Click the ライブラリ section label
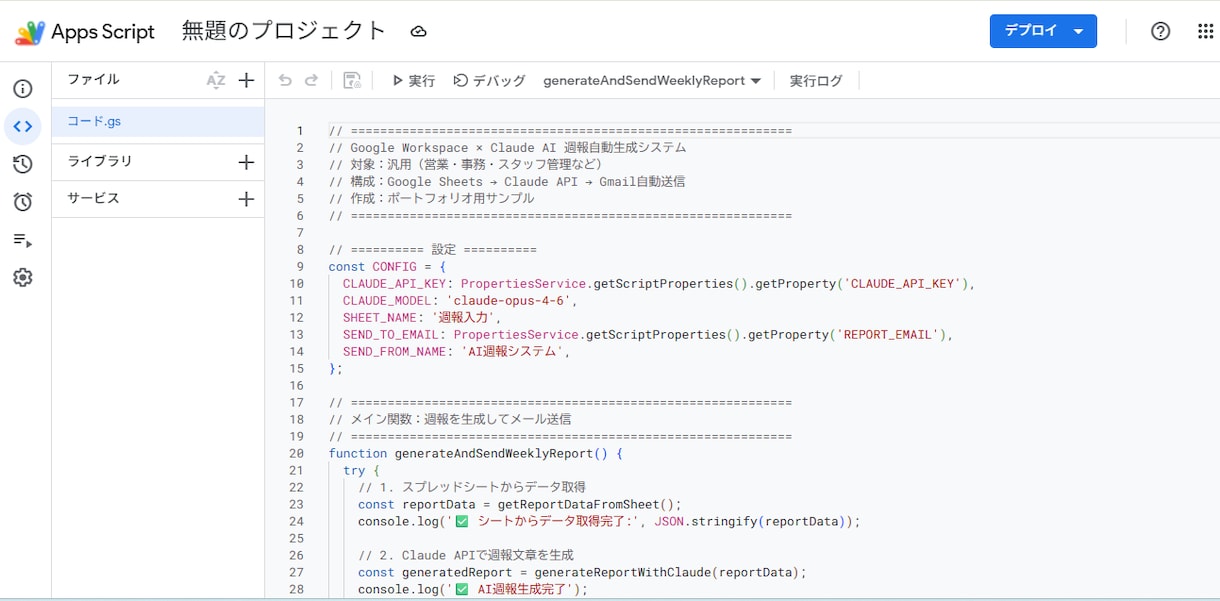 pos(100,161)
